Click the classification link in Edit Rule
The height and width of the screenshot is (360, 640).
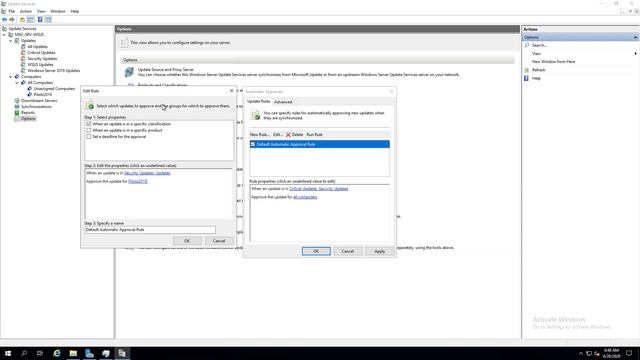147,173
